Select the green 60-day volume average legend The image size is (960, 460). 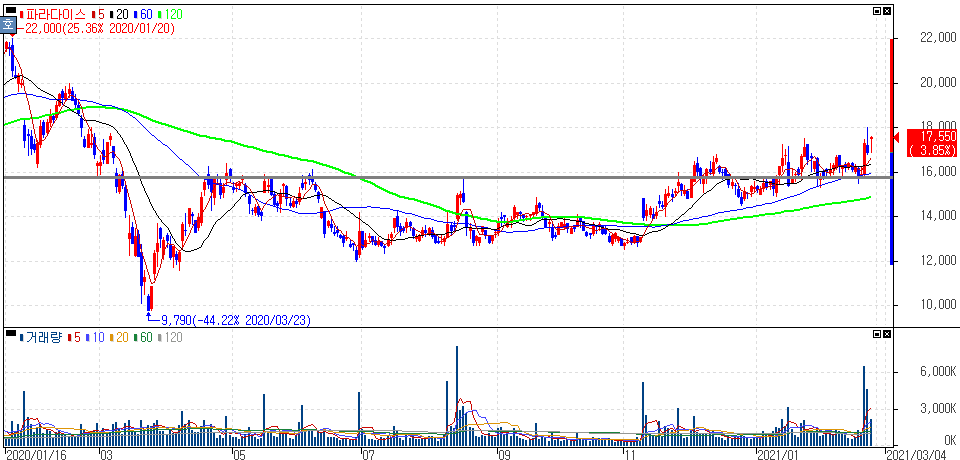[x=144, y=337]
